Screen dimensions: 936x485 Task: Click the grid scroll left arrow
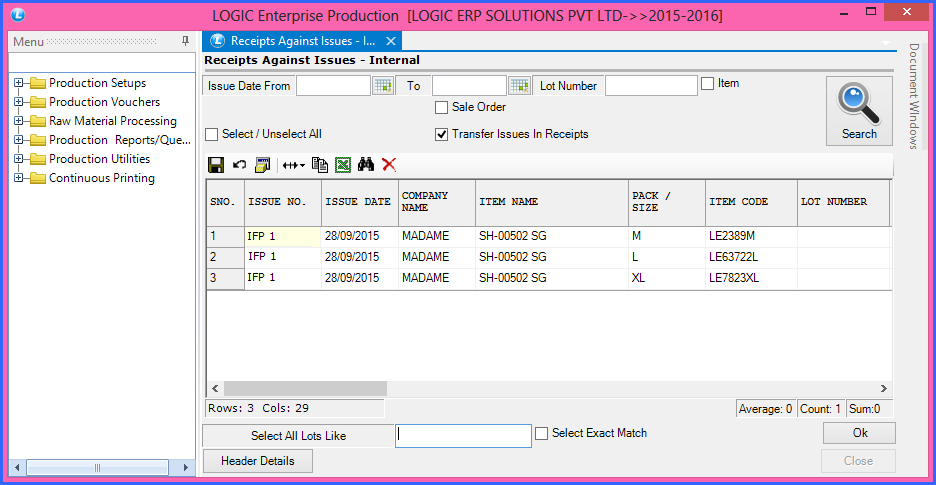coord(215,388)
